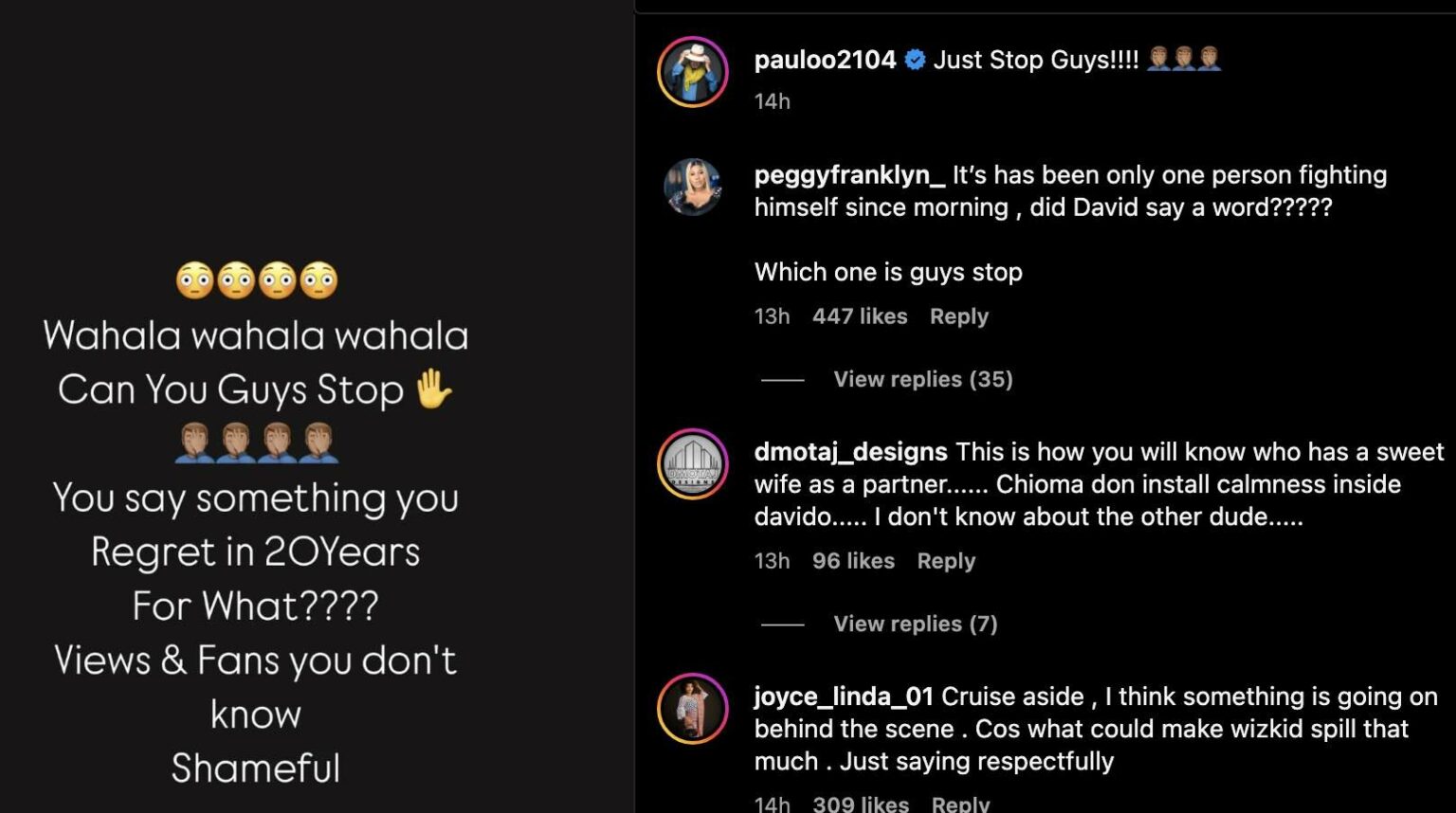This screenshot has width=1456, height=813.
Task: Click the verified badge next to pauloo2104
Action: 915,60
